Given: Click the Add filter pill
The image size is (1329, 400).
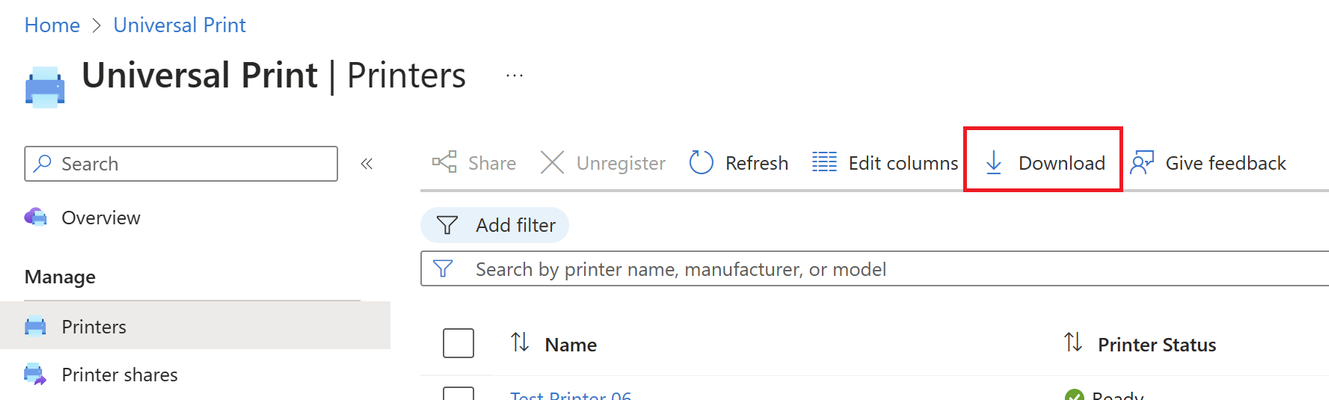Looking at the screenshot, I should click(x=495, y=225).
